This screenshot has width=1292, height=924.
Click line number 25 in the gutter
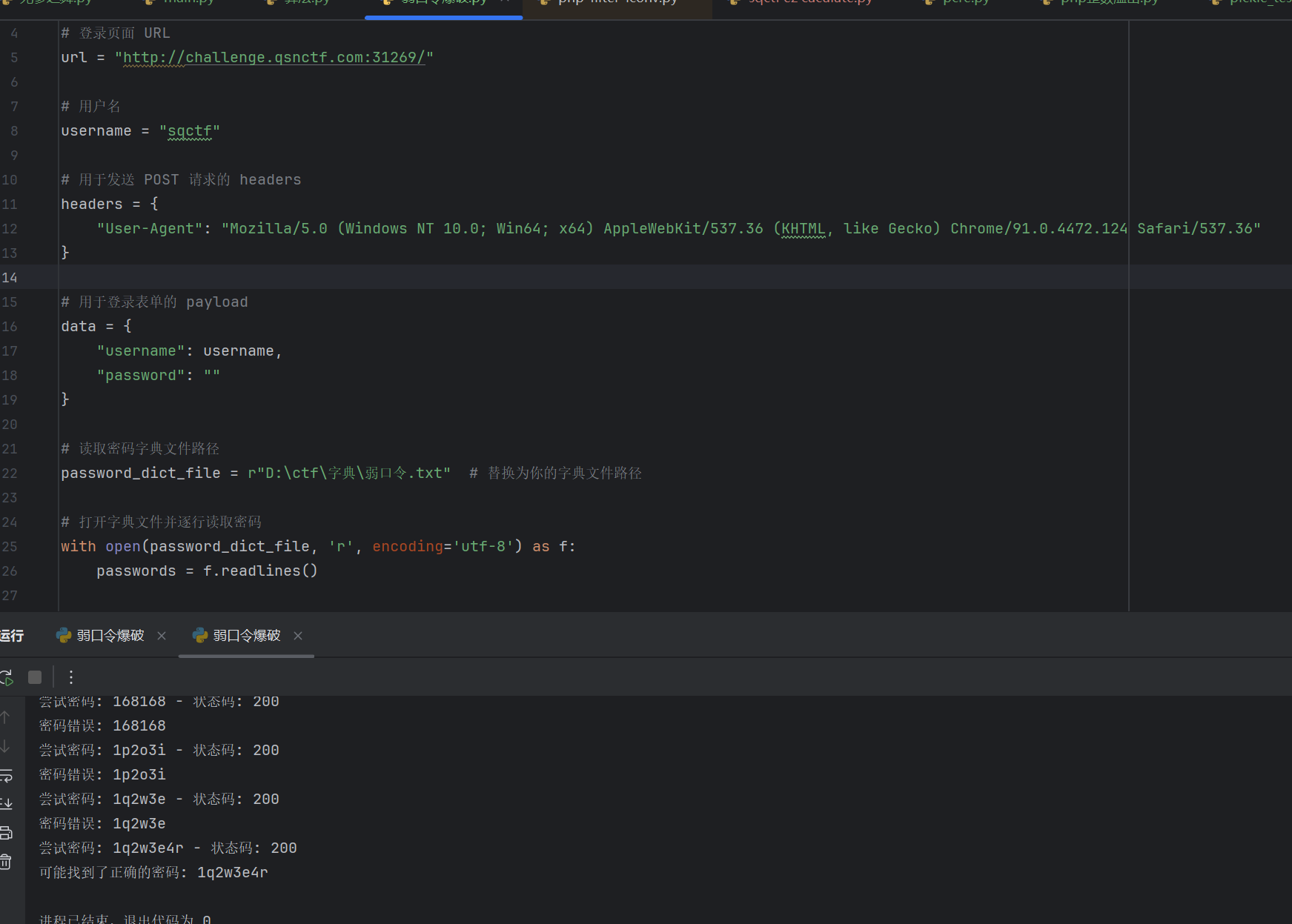tap(10, 546)
